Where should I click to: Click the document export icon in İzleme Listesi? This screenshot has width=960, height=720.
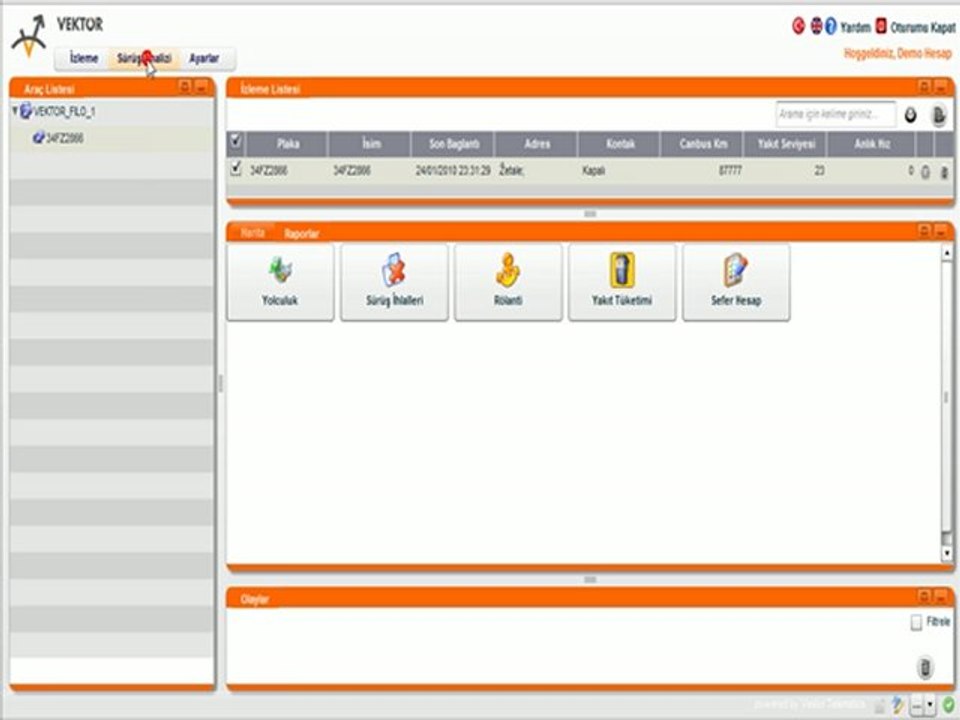(x=939, y=115)
